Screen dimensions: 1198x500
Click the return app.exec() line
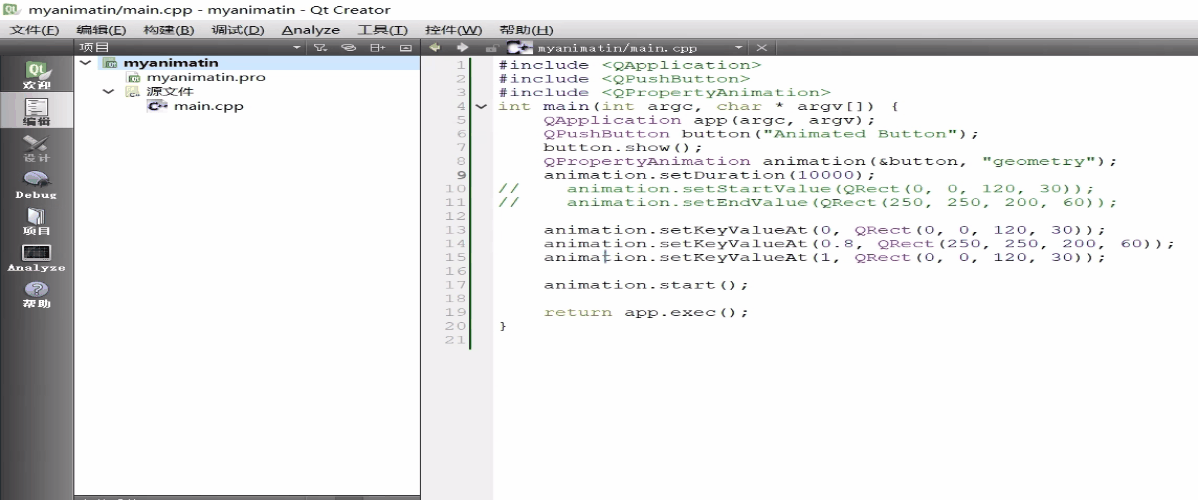pos(646,313)
